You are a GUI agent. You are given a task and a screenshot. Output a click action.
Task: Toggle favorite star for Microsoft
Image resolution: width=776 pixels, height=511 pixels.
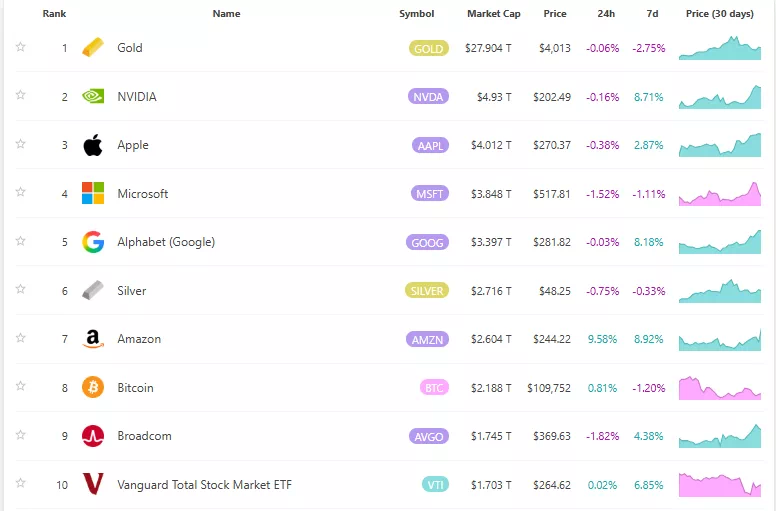coord(20,193)
